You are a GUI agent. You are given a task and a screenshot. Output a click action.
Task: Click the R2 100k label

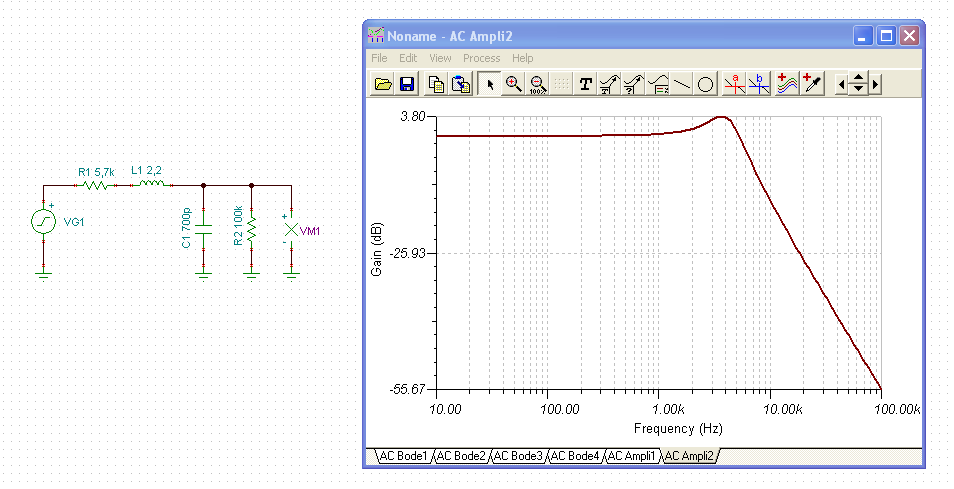(238, 225)
